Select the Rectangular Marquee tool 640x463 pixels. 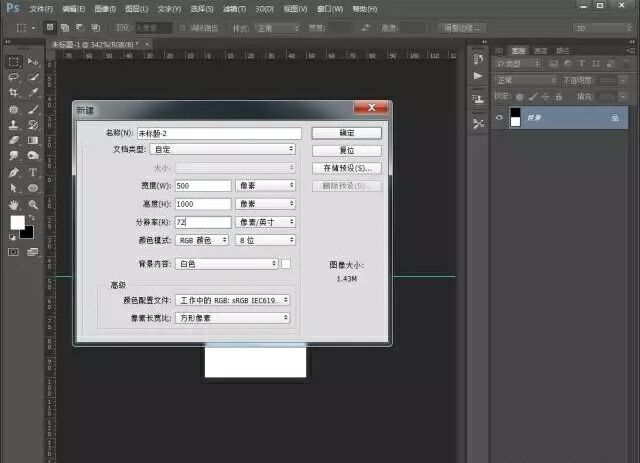tap(14, 62)
